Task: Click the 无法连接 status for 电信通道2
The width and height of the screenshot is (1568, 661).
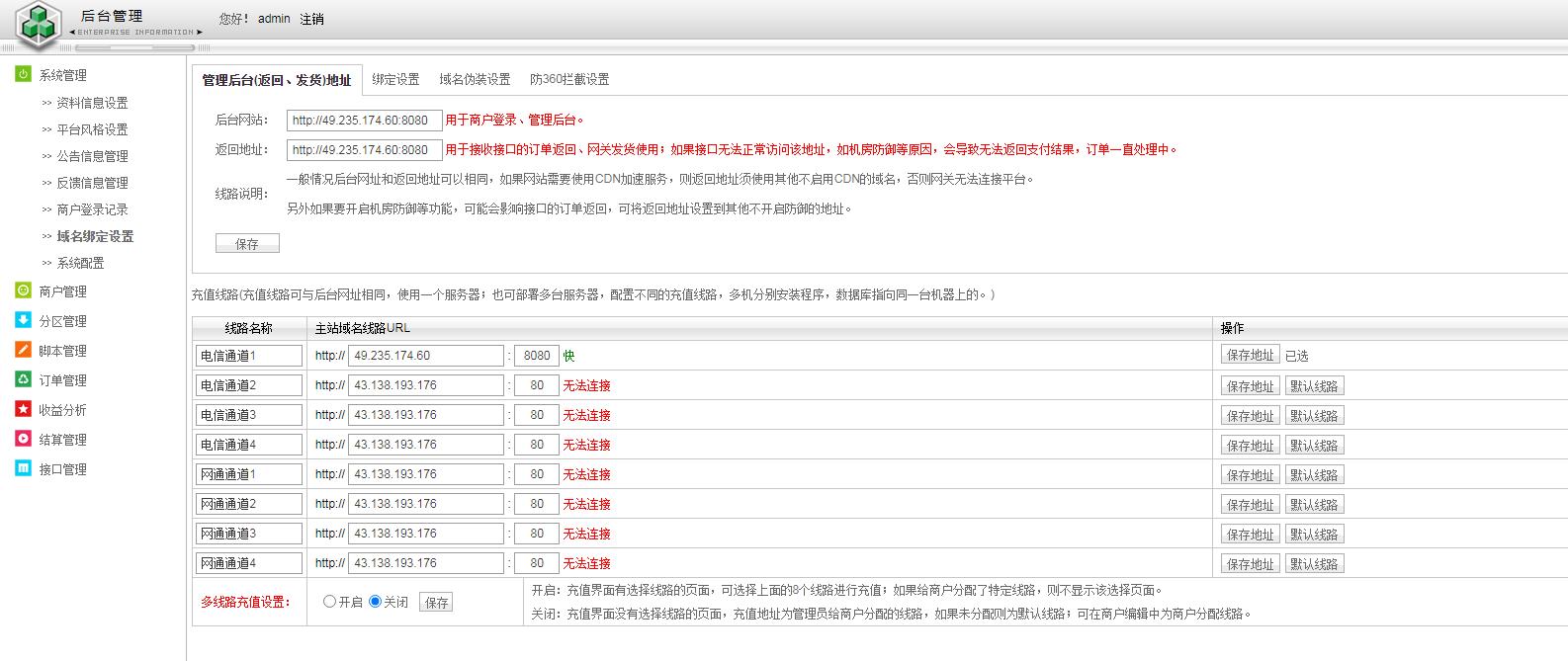Action: coord(587,386)
